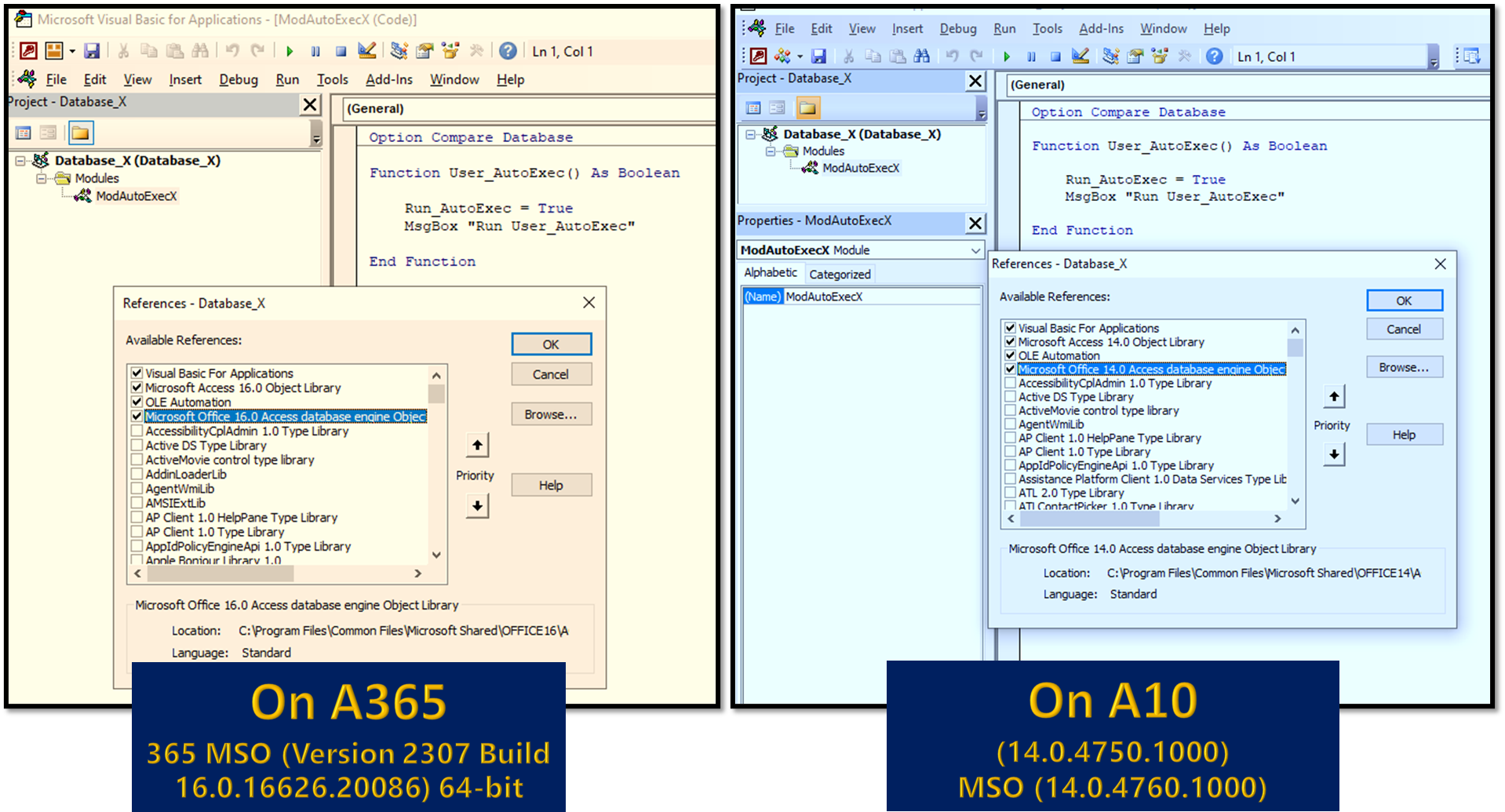The height and width of the screenshot is (812, 1505).
Task: Toggle Design Mode icon in A365 toolbar
Action: tap(366, 51)
